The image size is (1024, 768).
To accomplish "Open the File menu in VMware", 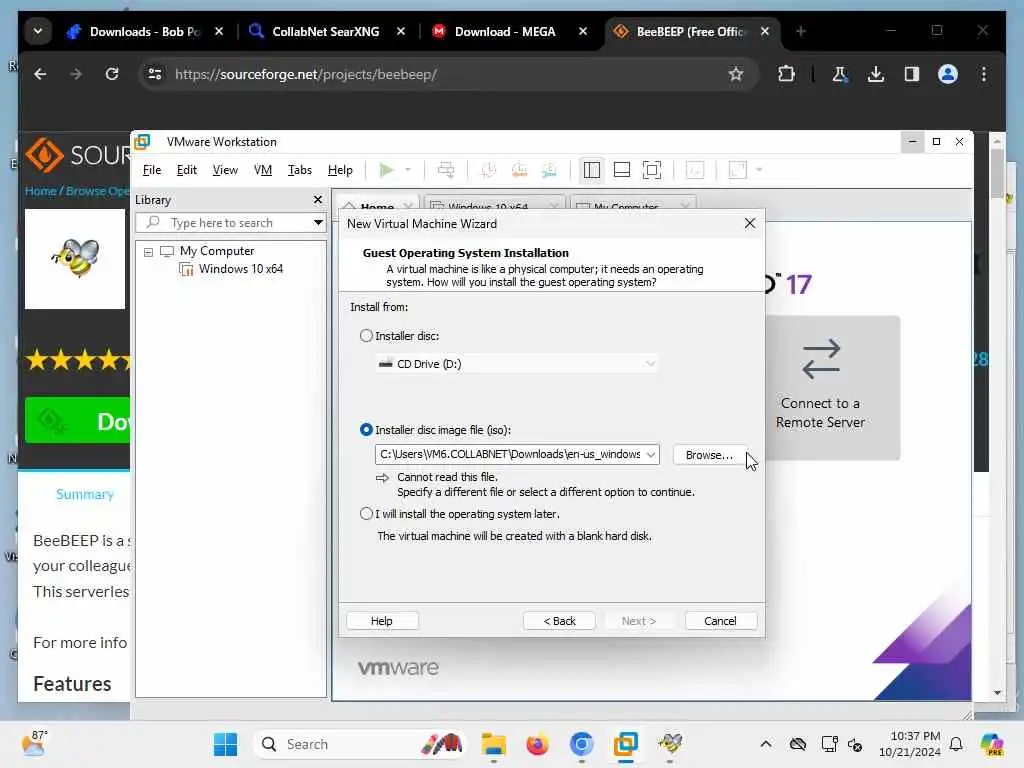I will (152, 170).
